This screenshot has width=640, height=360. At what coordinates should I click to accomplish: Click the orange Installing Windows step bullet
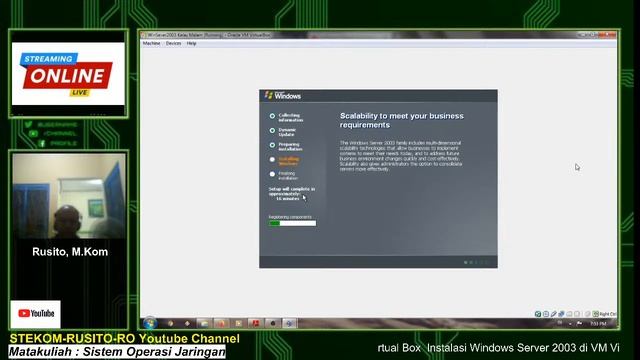(272, 160)
